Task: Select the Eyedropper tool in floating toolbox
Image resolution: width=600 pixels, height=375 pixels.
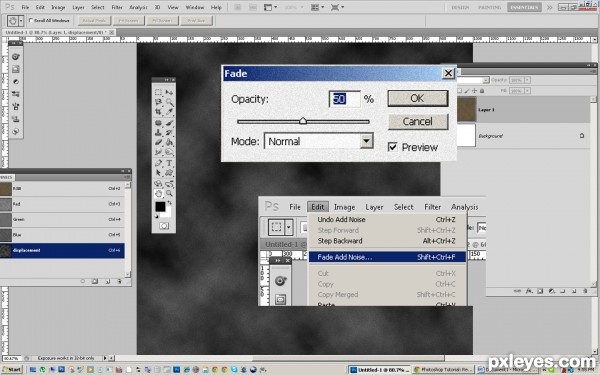Action: pyautogui.click(x=169, y=111)
